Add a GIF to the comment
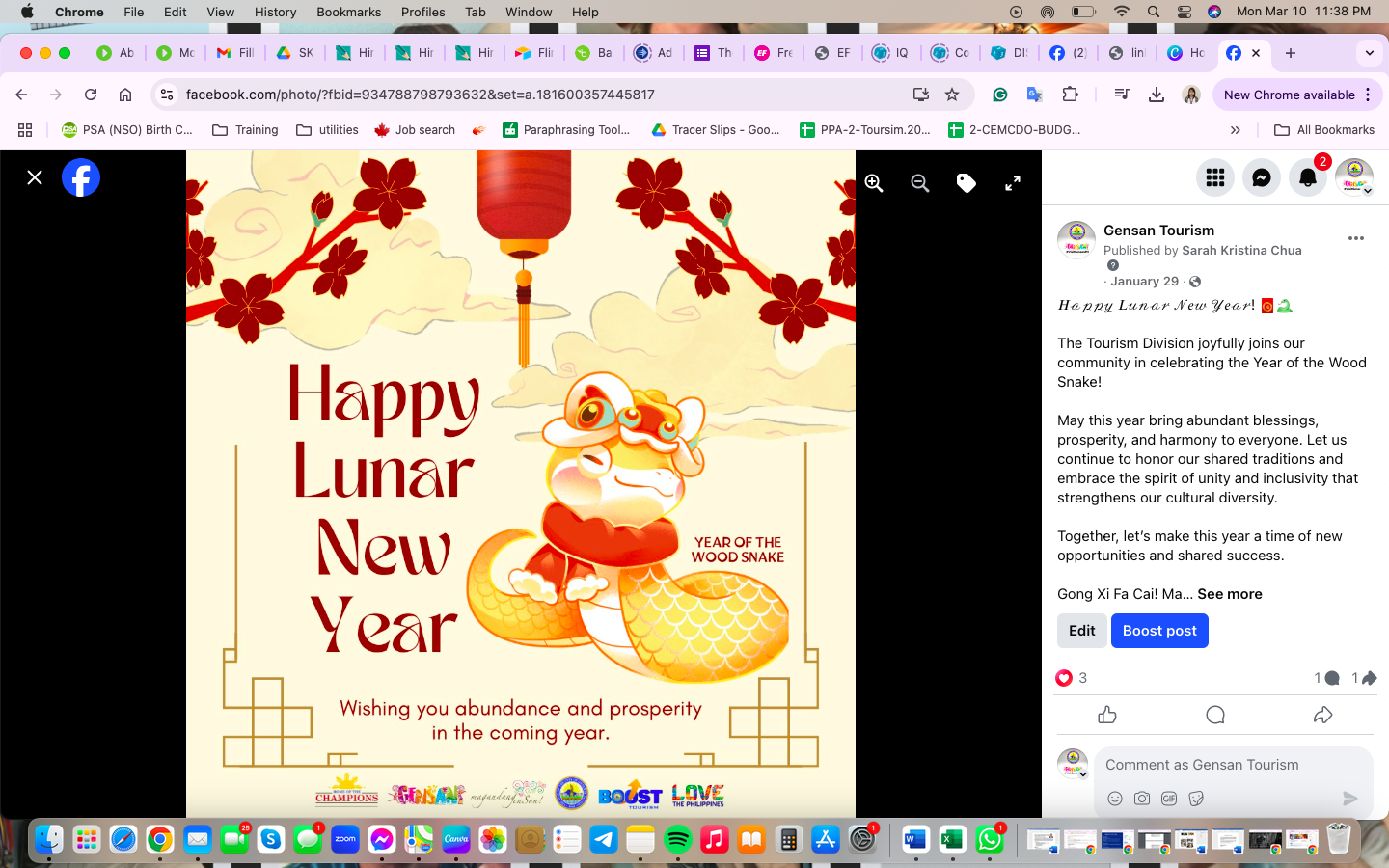This screenshot has width=1389, height=868. (x=1169, y=799)
